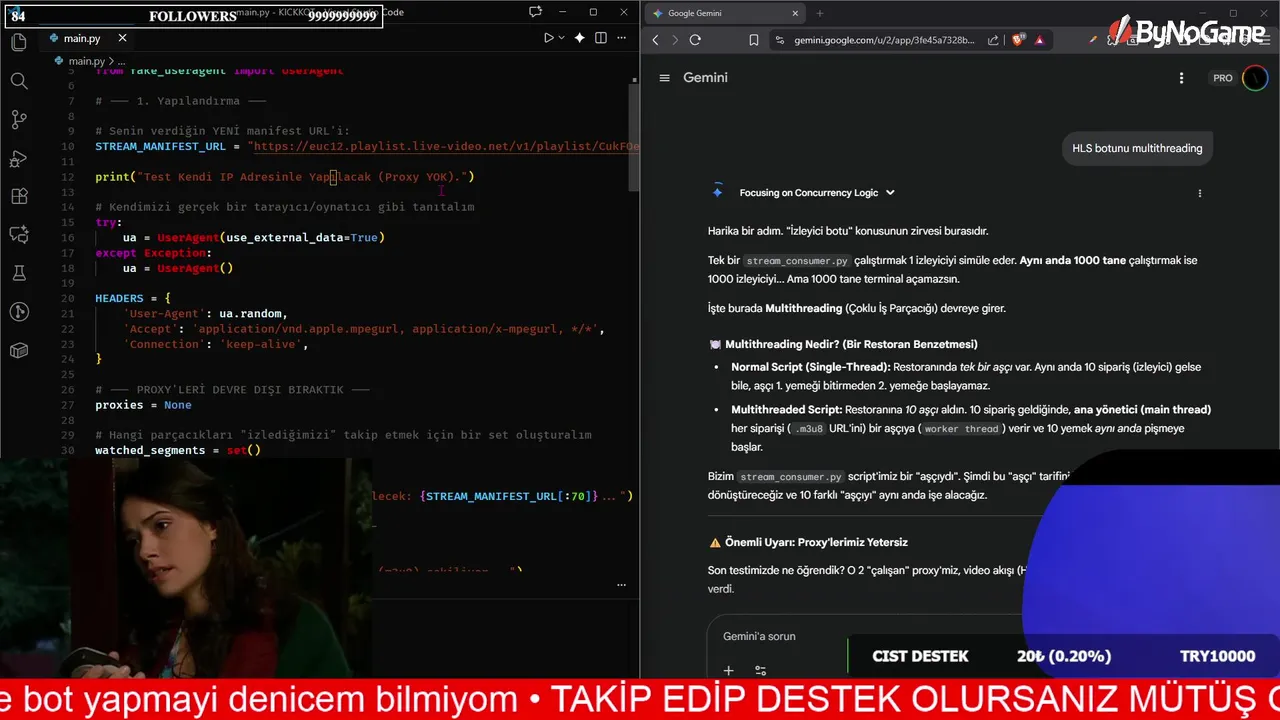Bookmark the page via bookmark icon
The height and width of the screenshot is (720, 1280).
coord(754,40)
